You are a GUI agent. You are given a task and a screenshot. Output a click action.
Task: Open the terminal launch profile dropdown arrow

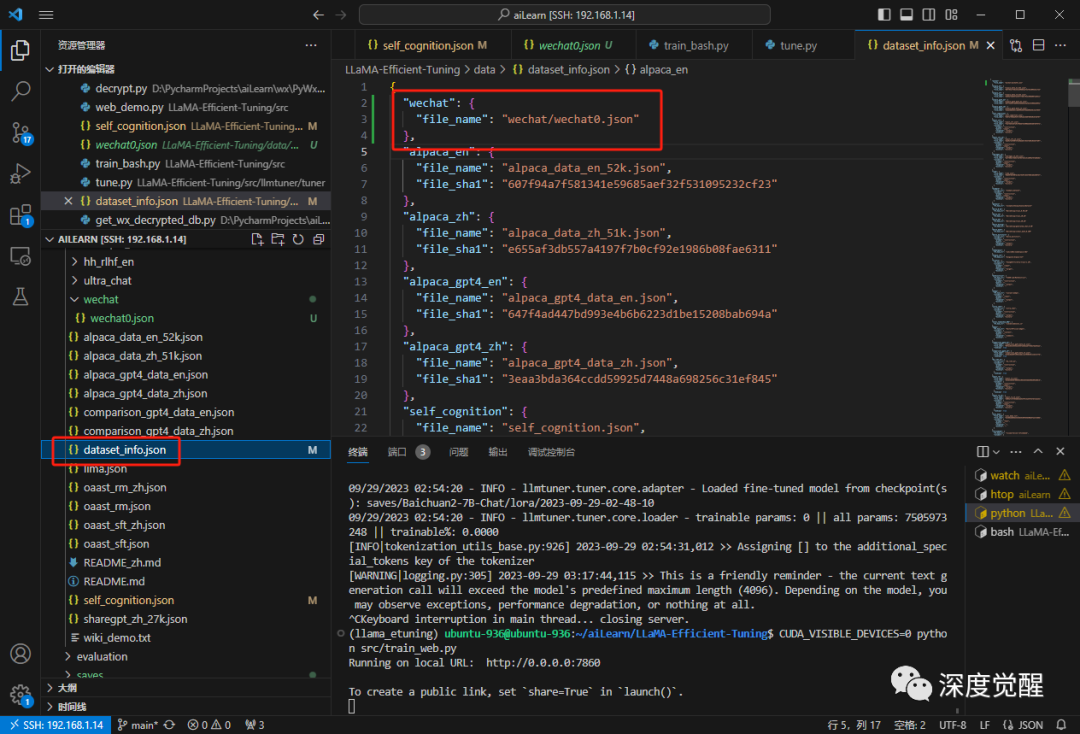point(996,452)
